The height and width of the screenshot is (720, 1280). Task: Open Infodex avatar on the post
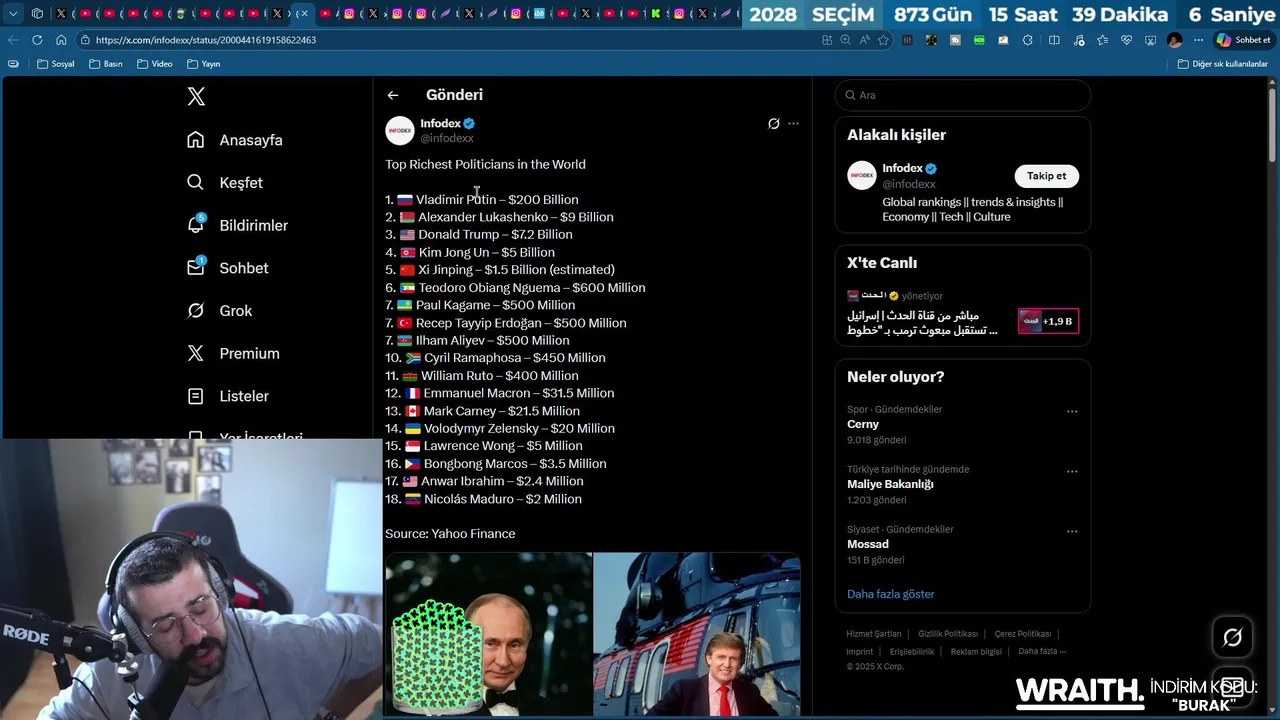coord(400,131)
